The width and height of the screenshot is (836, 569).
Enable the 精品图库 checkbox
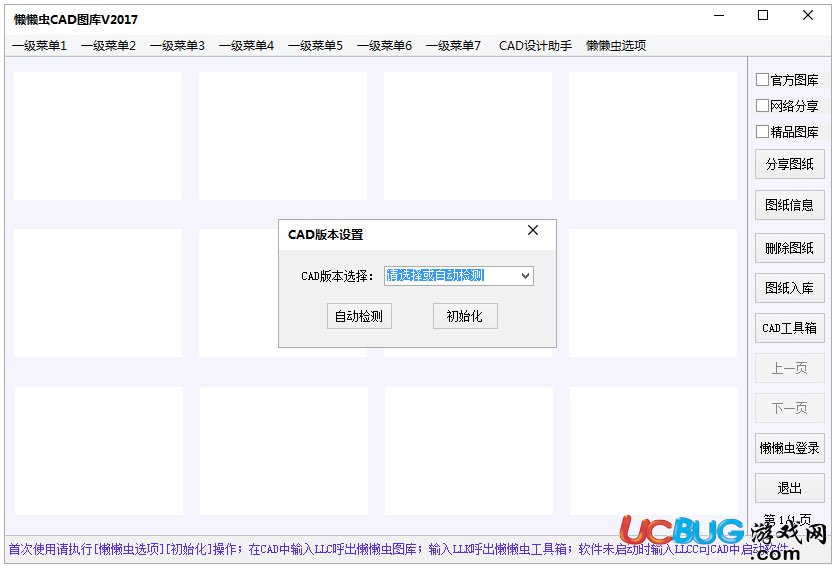762,132
